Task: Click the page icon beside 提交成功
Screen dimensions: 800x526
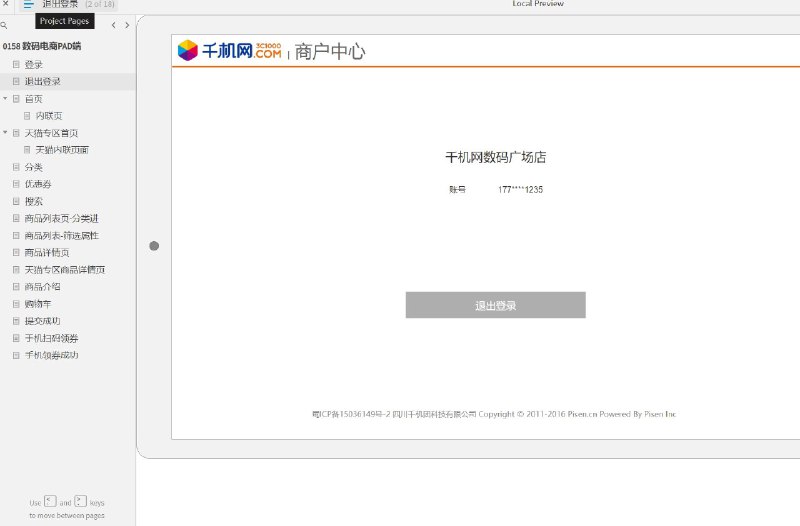Action: coord(16,320)
